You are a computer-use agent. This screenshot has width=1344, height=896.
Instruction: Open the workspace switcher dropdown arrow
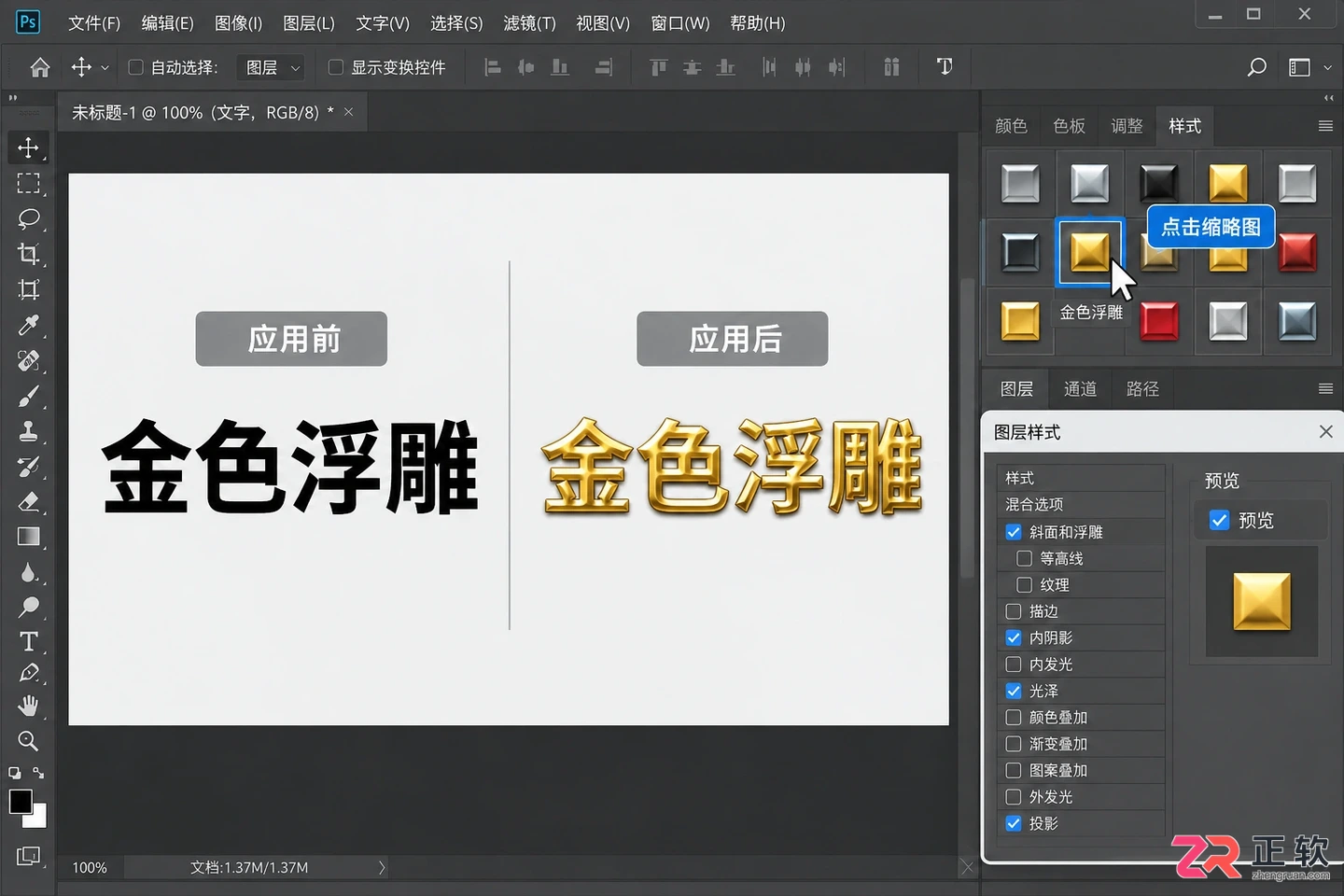point(1327,67)
